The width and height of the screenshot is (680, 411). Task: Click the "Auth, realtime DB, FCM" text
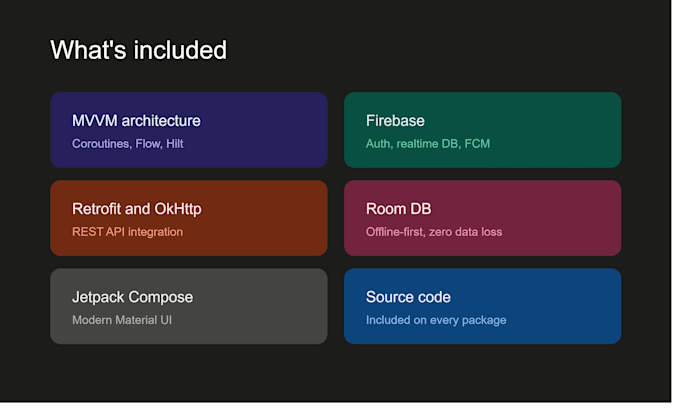point(428,144)
